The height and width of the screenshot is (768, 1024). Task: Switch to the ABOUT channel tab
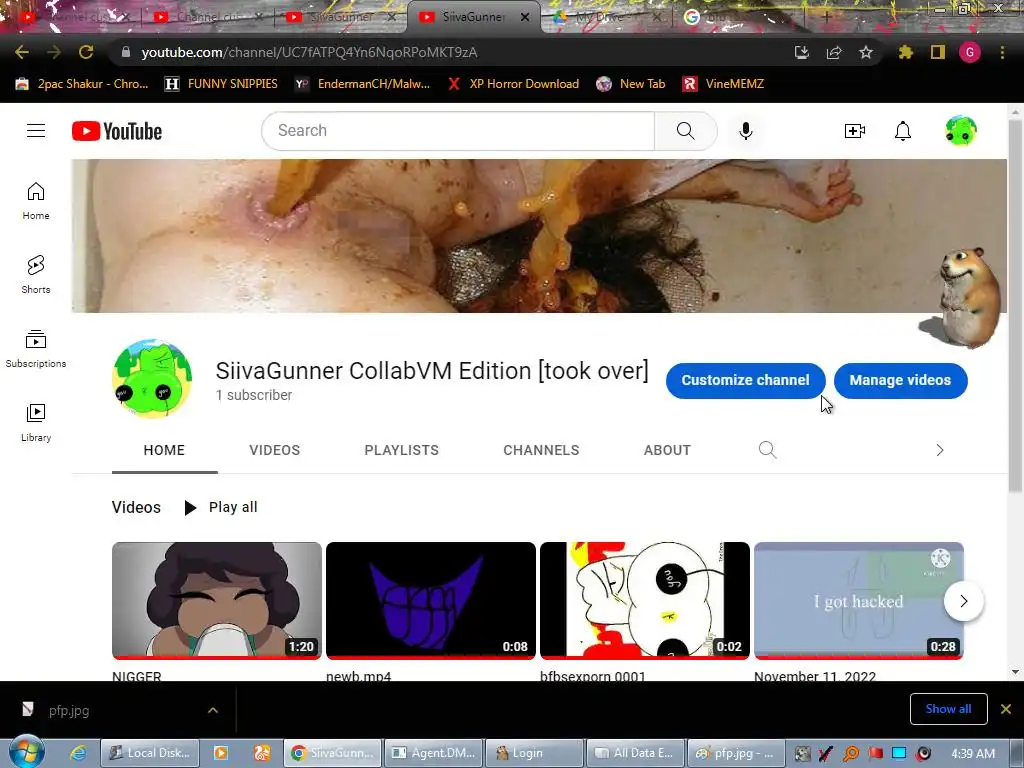click(x=667, y=450)
